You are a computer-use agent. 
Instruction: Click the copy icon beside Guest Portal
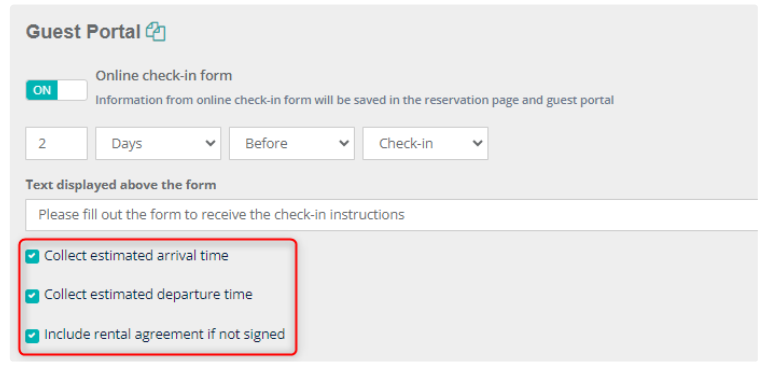[x=156, y=32]
